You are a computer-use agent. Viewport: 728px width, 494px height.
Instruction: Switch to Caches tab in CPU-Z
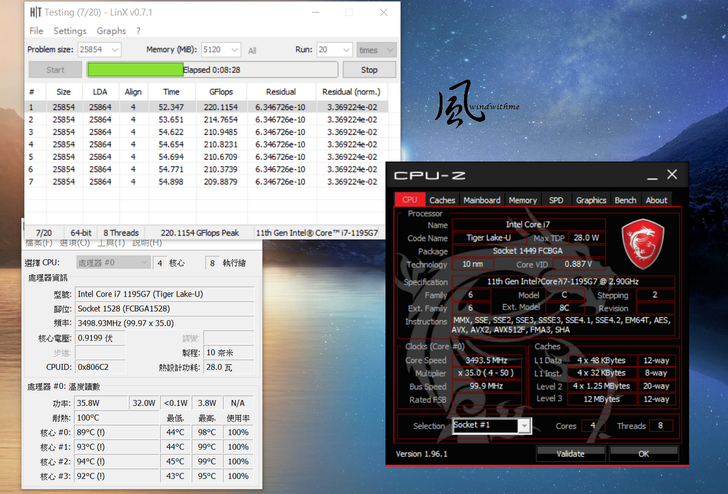(442, 200)
